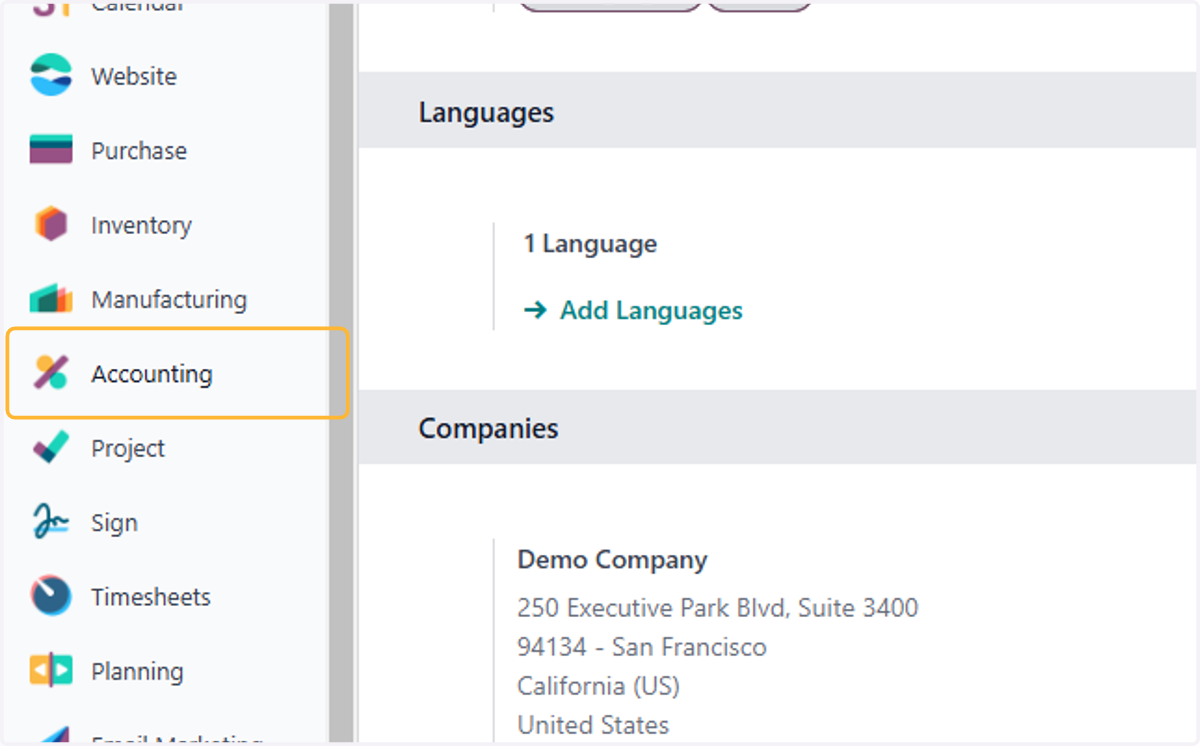This screenshot has height=746, width=1200.
Task: Click 'United States' text
Action: 593,725
